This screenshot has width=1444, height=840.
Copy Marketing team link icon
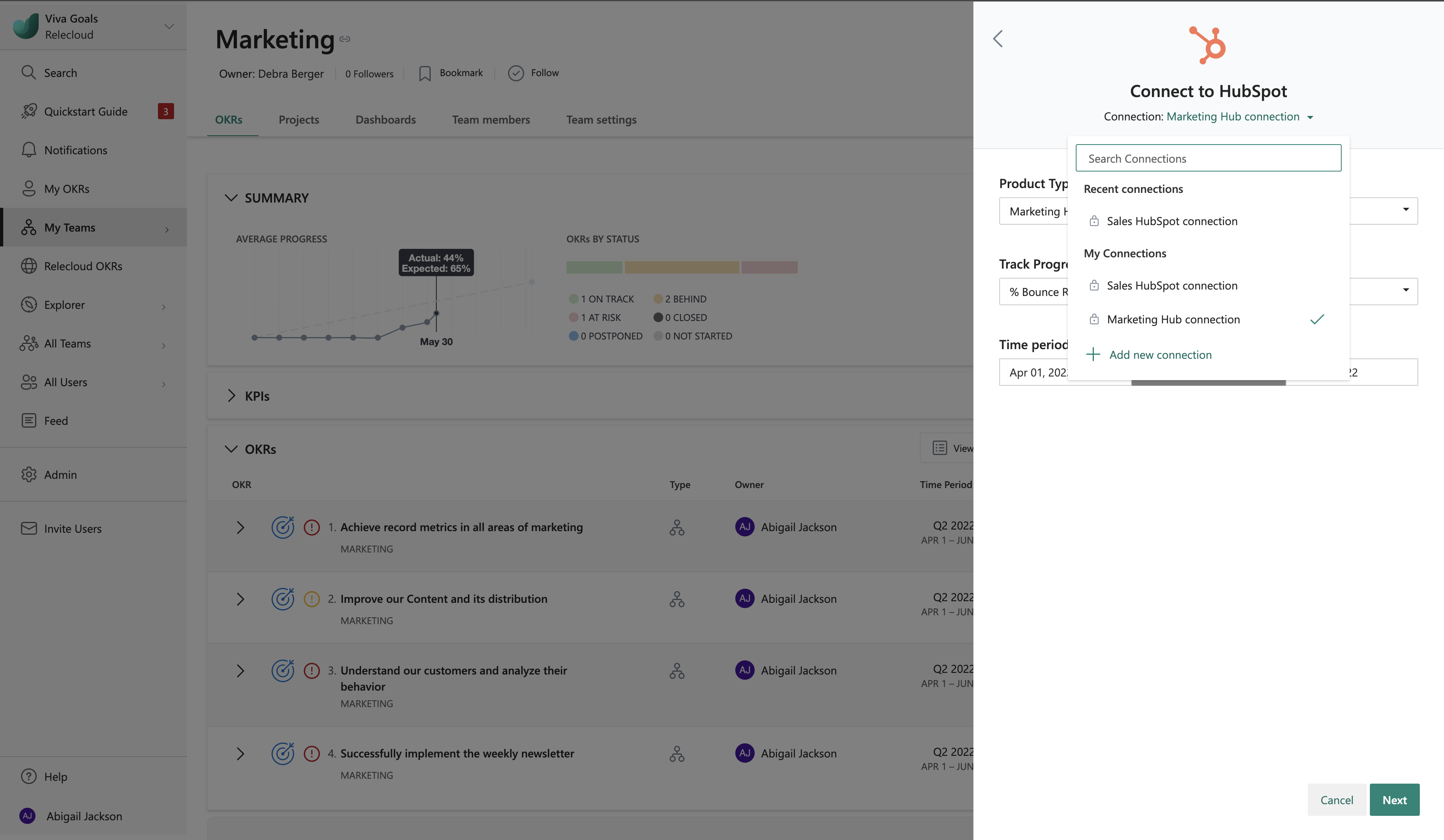click(345, 39)
